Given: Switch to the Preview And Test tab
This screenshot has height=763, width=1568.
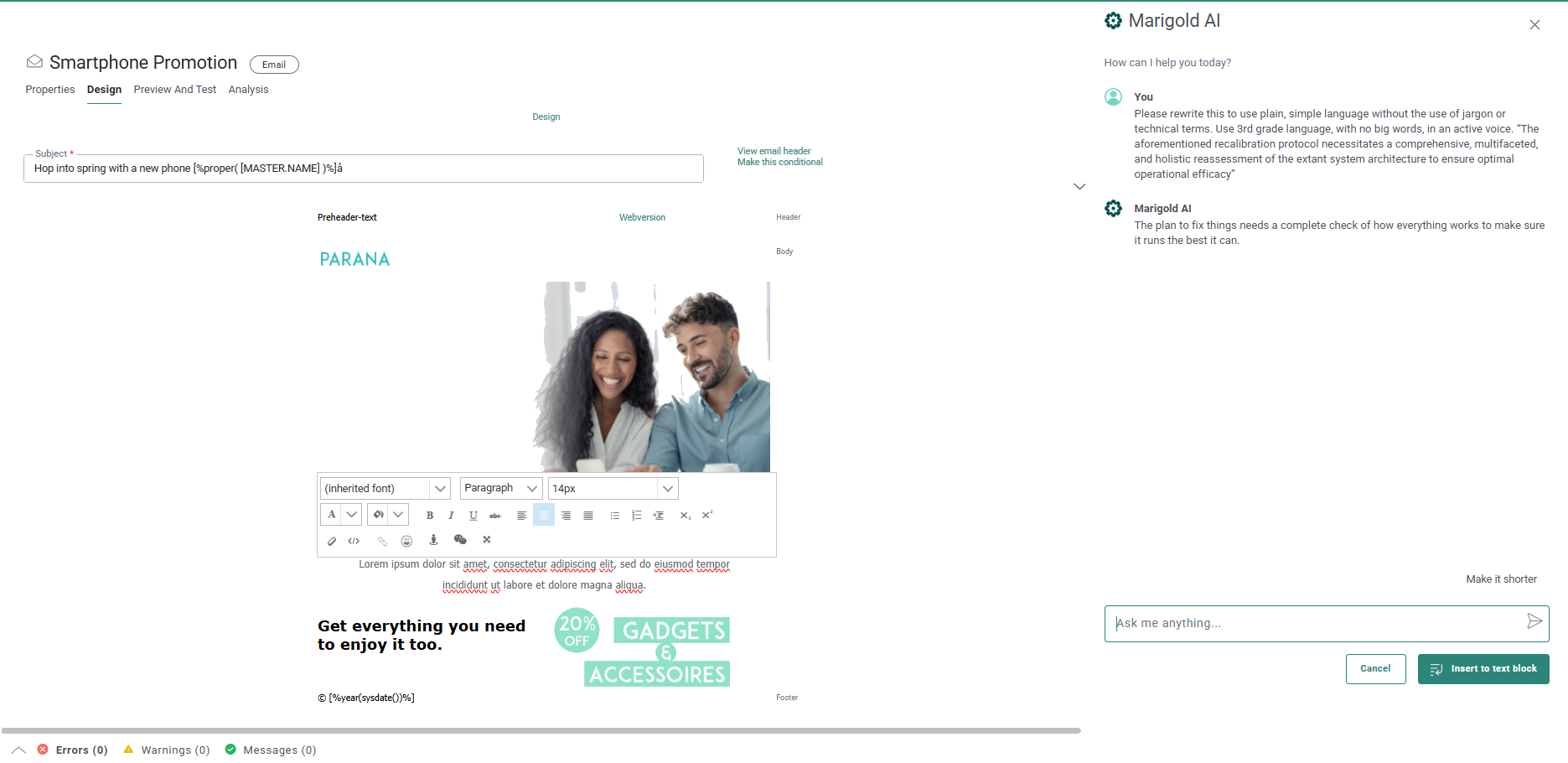Looking at the screenshot, I should coord(174,90).
